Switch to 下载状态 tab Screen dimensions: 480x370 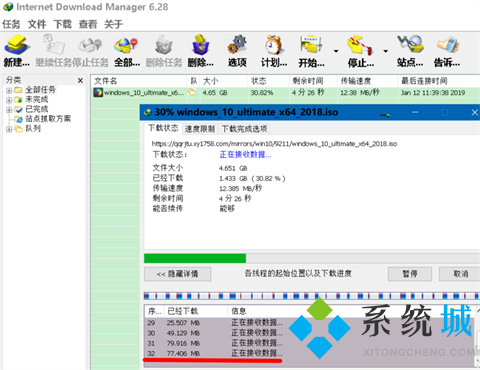click(x=163, y=128)
